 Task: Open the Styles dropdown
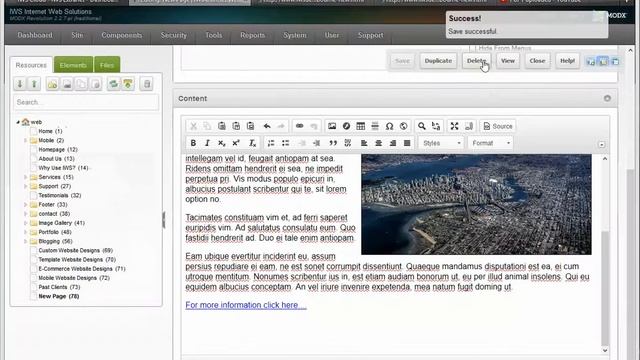point(442,143)
